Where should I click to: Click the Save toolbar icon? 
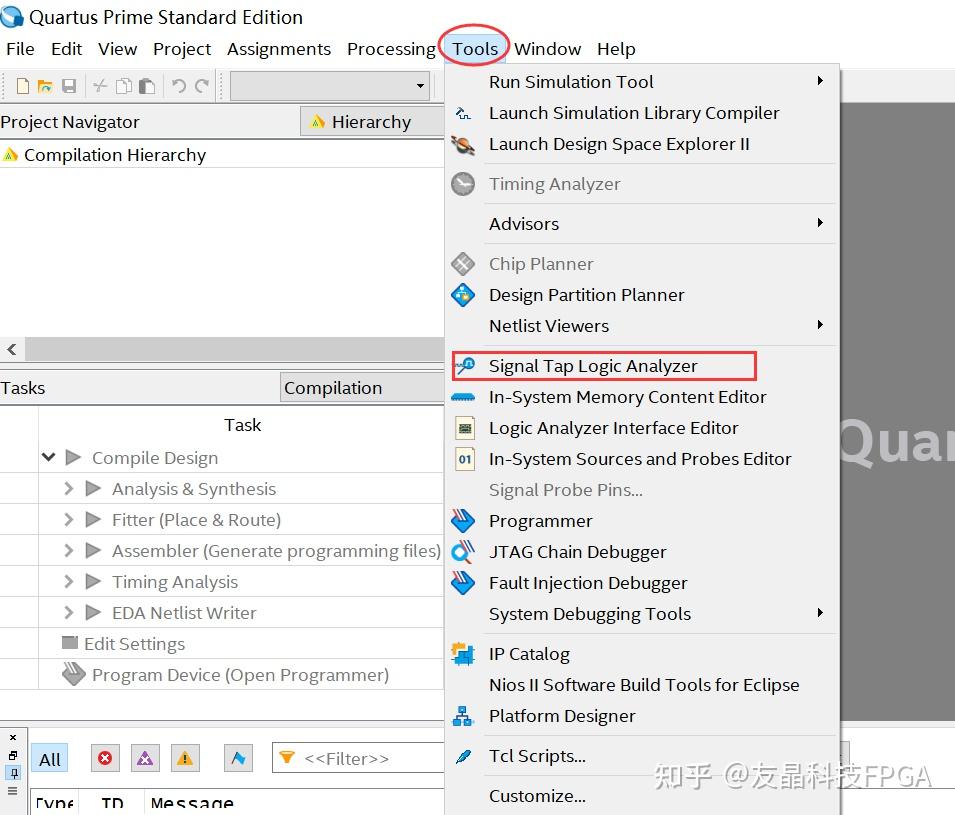69,86
